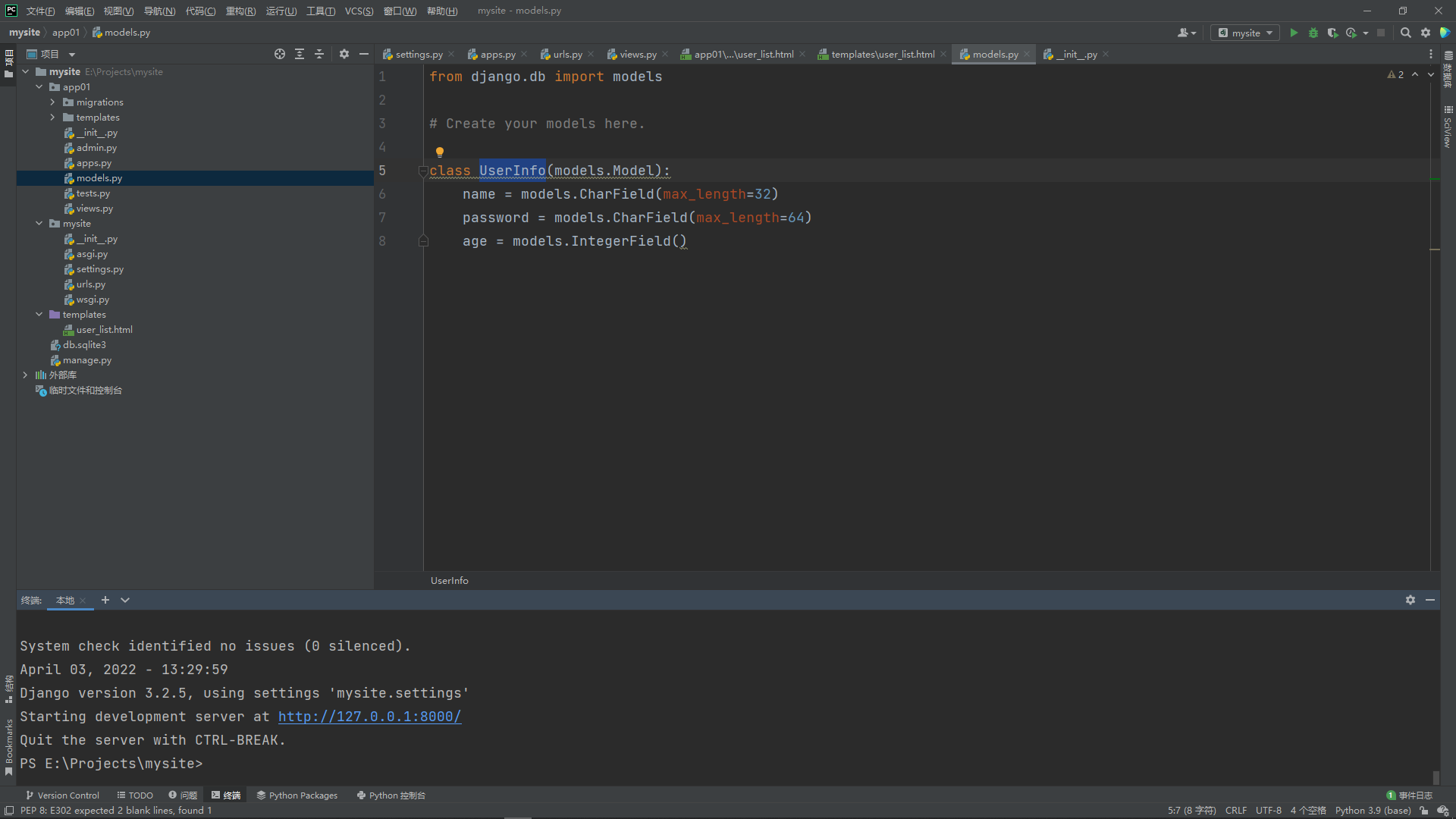Toggle read-only lock icon in status bar

pyautogui.click(x=1424, y=811)
